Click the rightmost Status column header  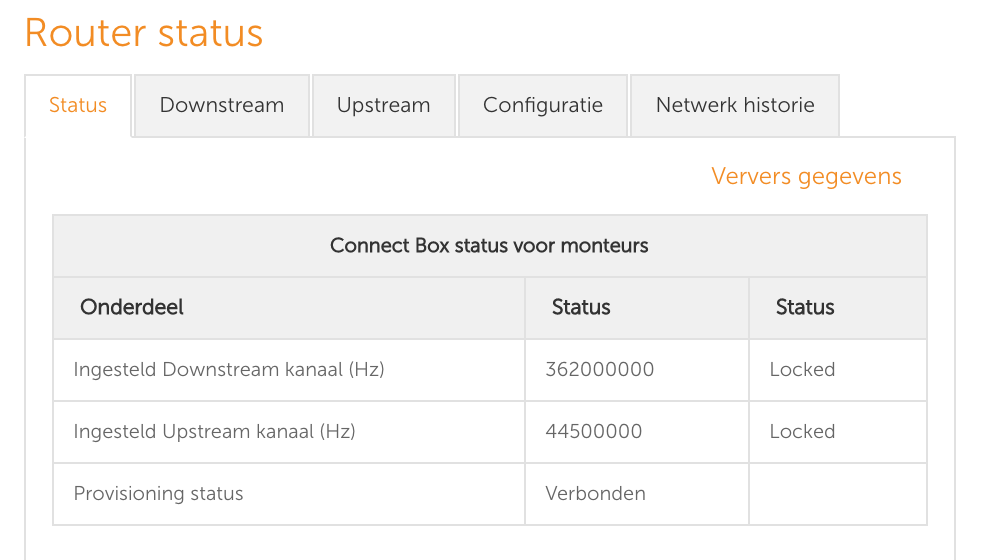(805, 307)
